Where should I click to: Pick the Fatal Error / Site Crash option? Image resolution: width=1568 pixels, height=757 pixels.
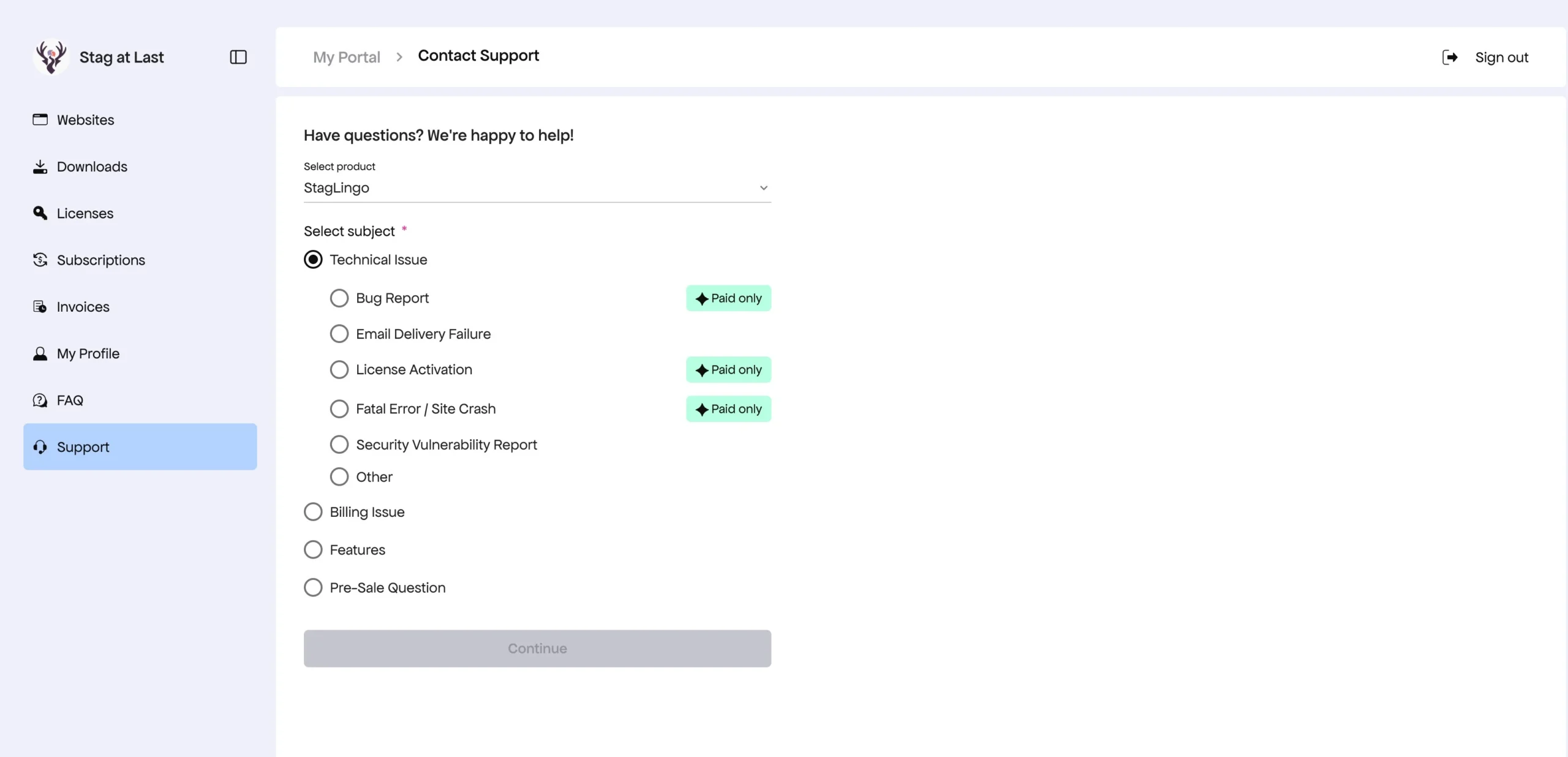pos(339,409)
